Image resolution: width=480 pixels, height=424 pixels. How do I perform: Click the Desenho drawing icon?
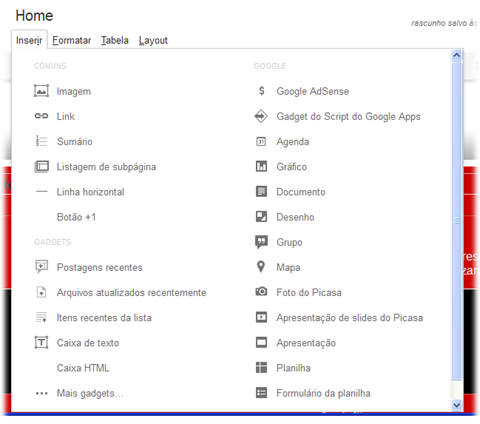(x=261, y=217)
